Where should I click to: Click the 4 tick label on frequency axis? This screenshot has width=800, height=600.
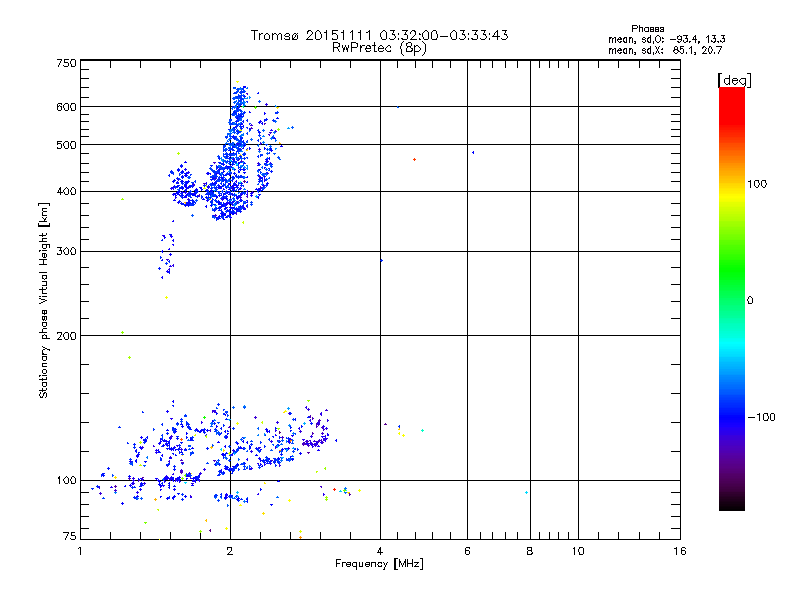(x=380, y=551)
